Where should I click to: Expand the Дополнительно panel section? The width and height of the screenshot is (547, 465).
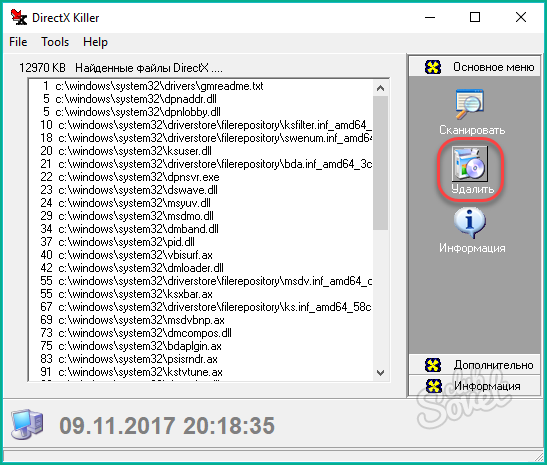[x=474, y=365]
